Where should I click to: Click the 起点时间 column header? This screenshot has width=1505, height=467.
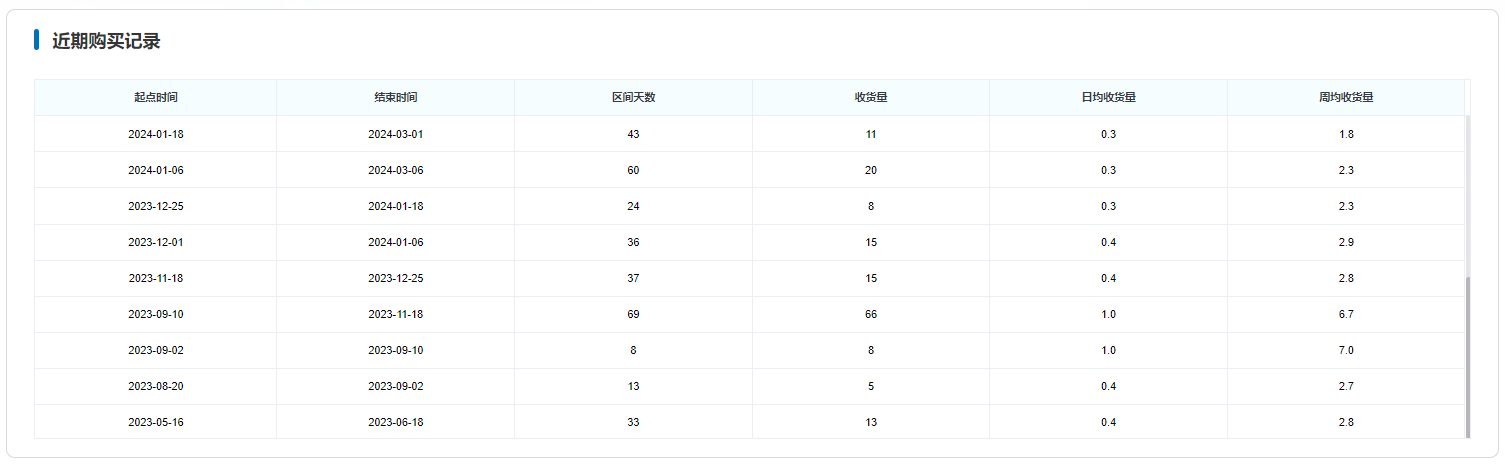(x=156, y=98)
